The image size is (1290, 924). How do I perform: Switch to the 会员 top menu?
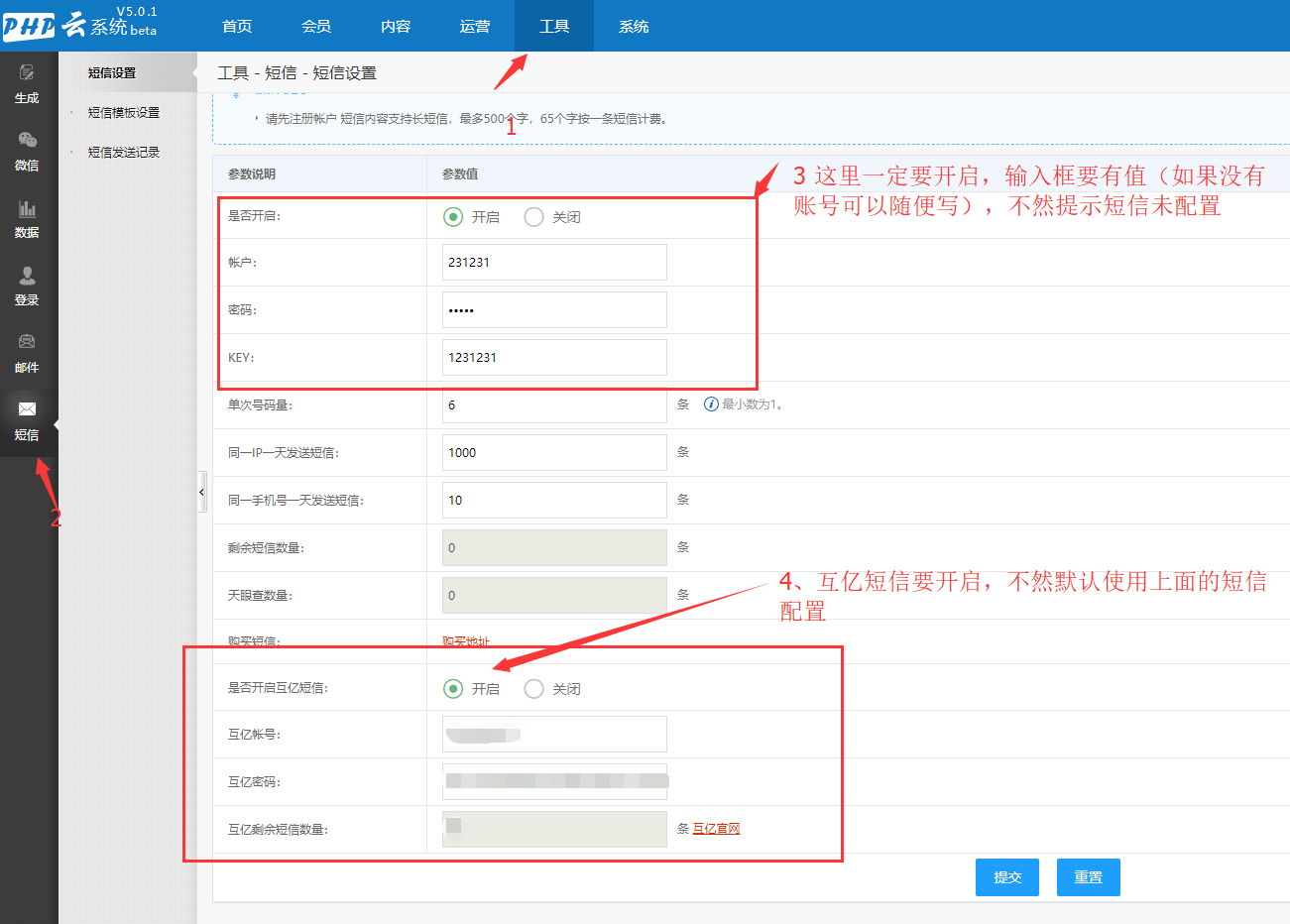pyautogui.click(x=316, y=26)
